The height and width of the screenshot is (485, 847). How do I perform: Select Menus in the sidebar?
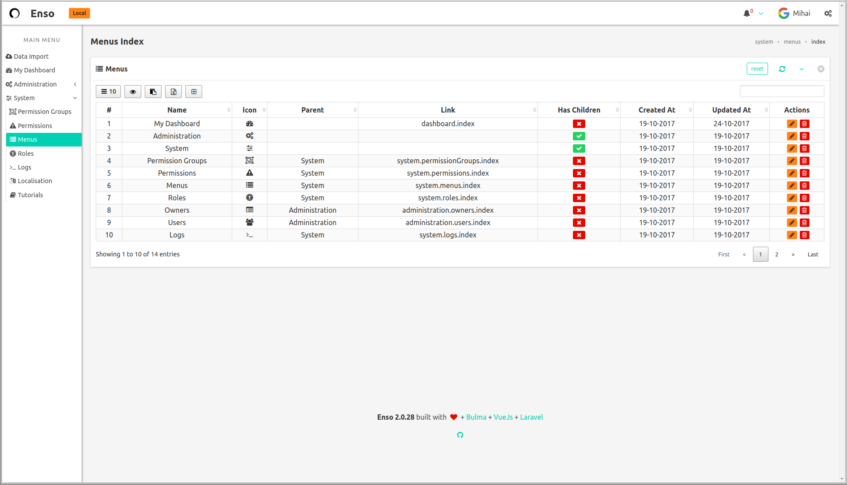coord(44,139)
